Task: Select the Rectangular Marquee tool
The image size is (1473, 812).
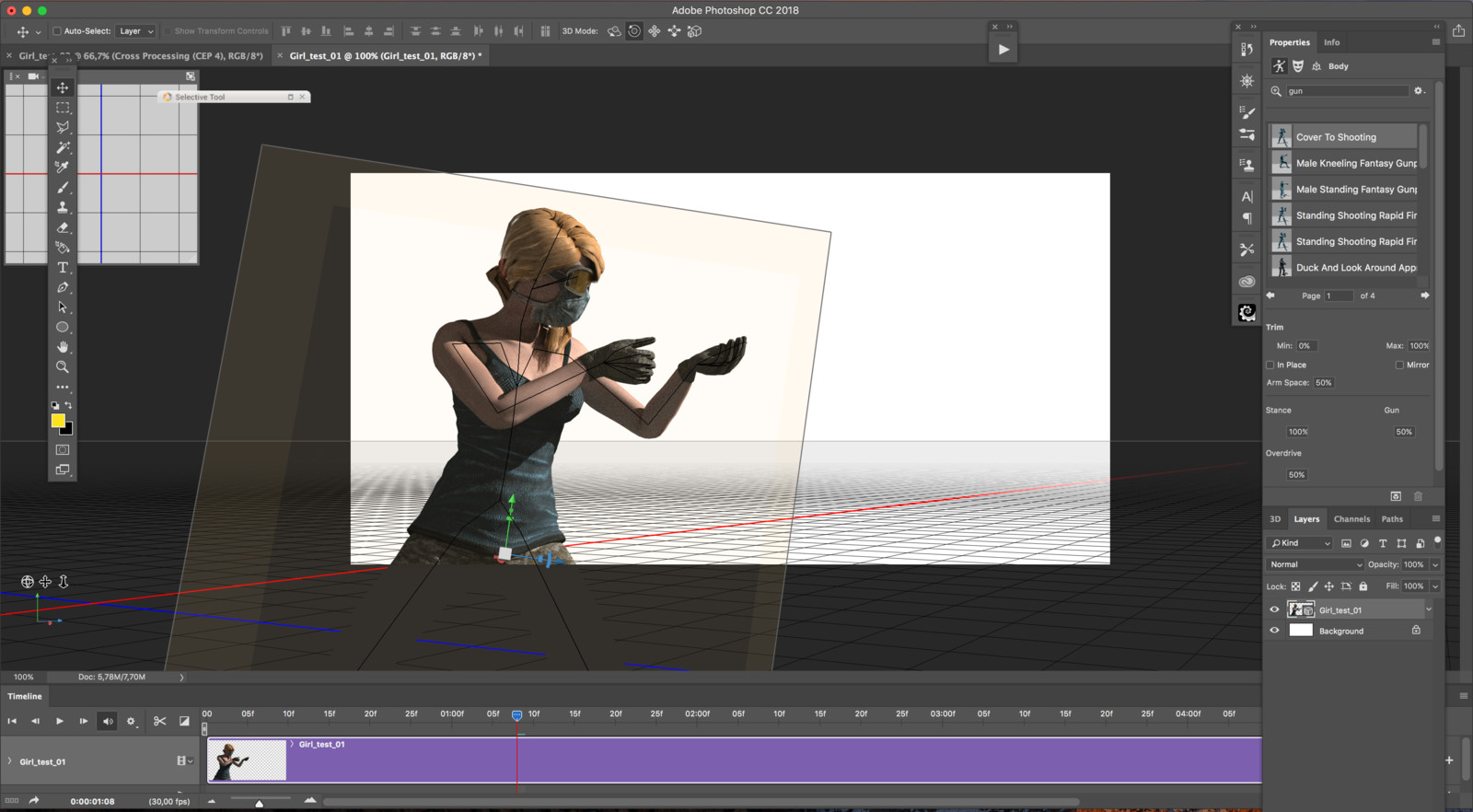Action: coord(63,108)
